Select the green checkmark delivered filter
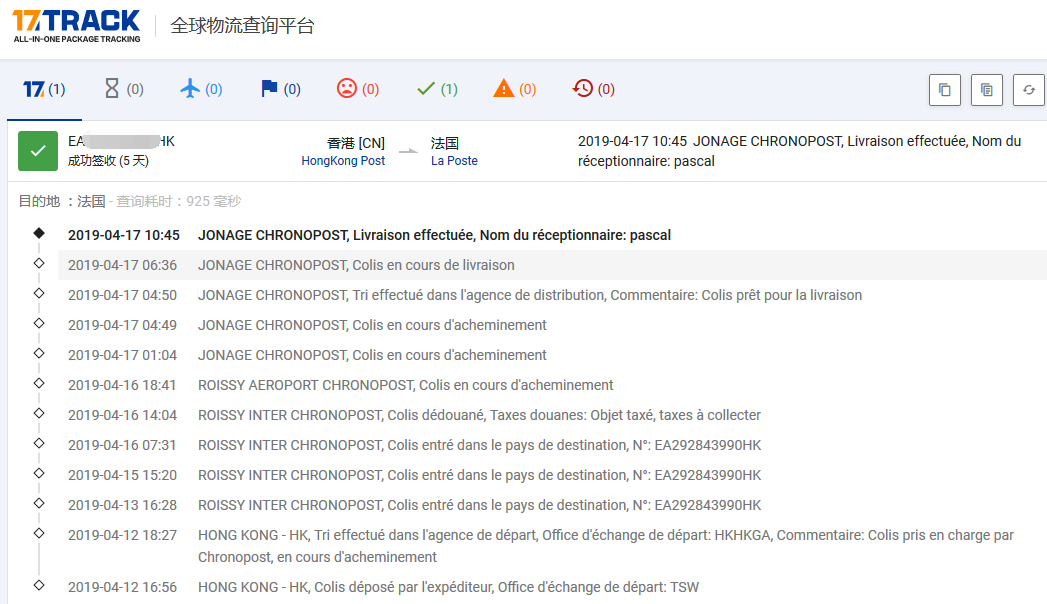This screenshot has width=1047, height=604. point(436,89)
